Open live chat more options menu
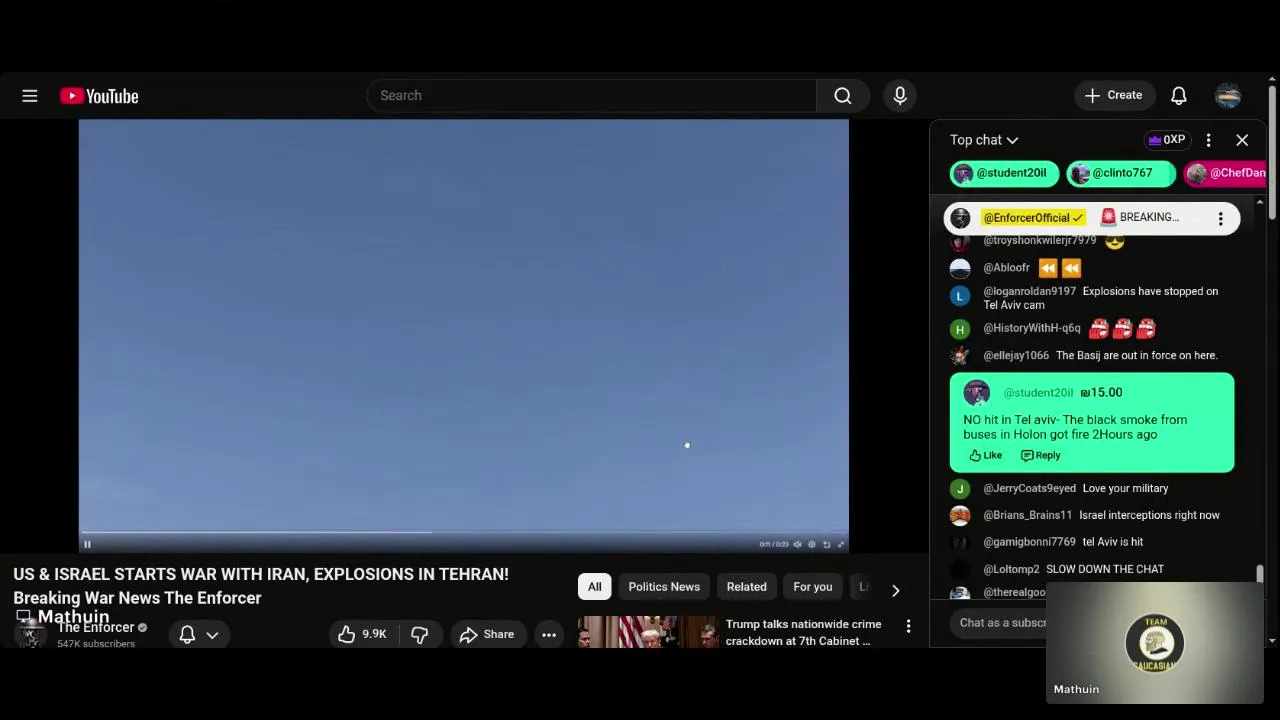The image size is (1280, 720). 1208,140
